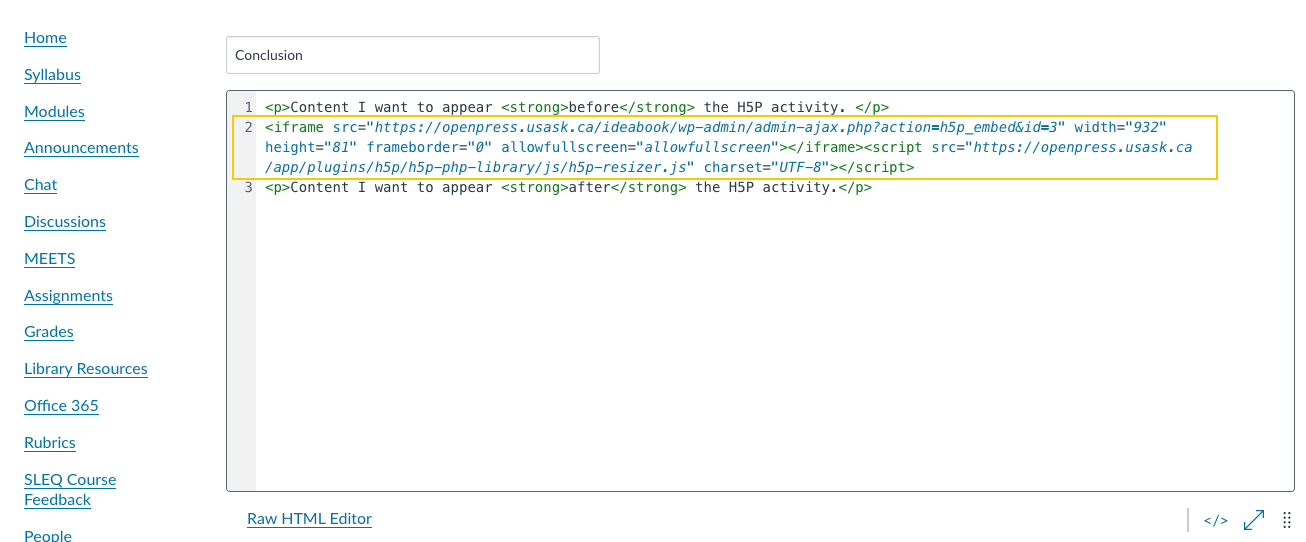
Task: Open the Chat link
Action: tap(40, 185)
